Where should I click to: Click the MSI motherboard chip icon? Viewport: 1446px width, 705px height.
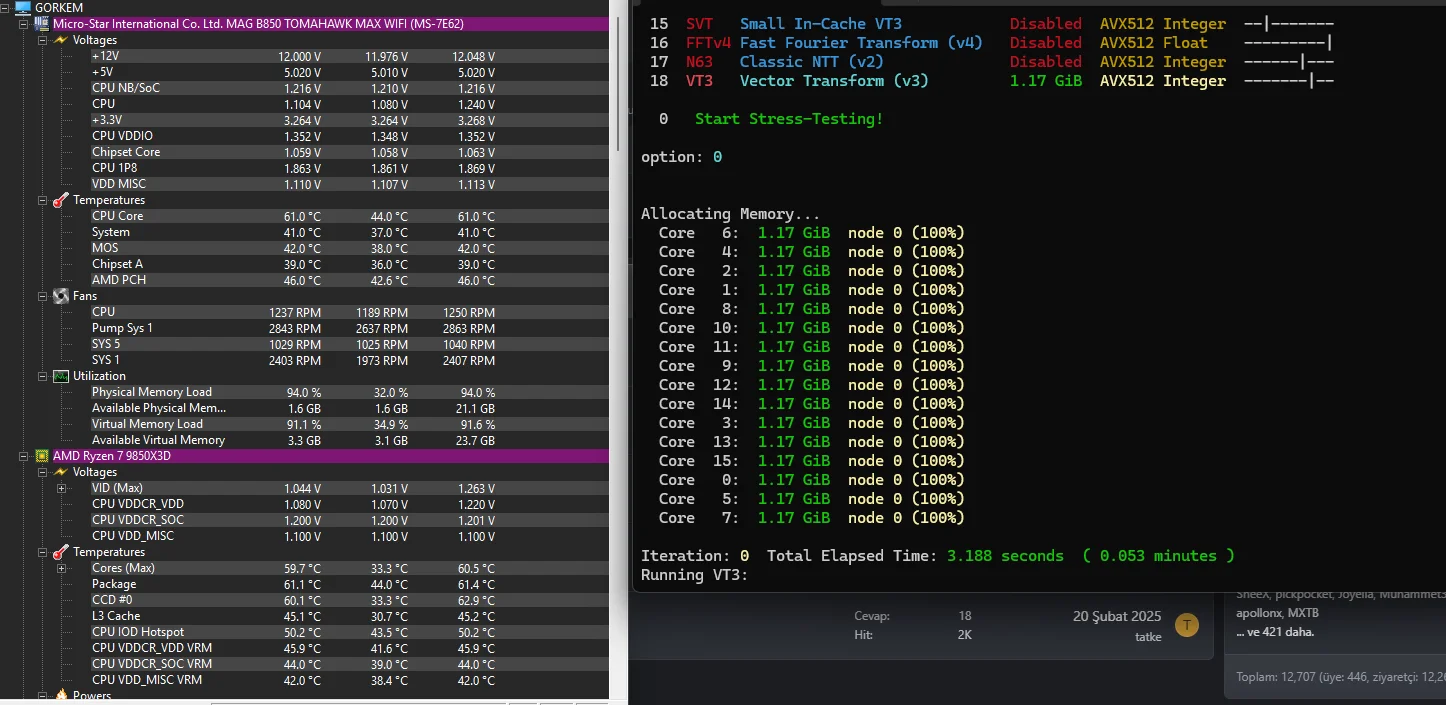click(x=43, y=24)
